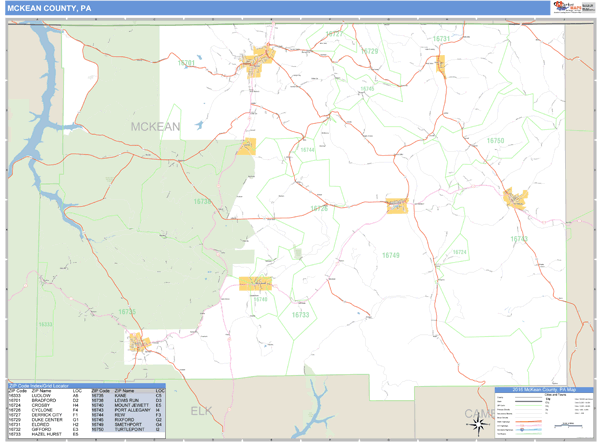Select the yellow Smethport borough area
Screen dimensions: 600x442
click(397, 206)
